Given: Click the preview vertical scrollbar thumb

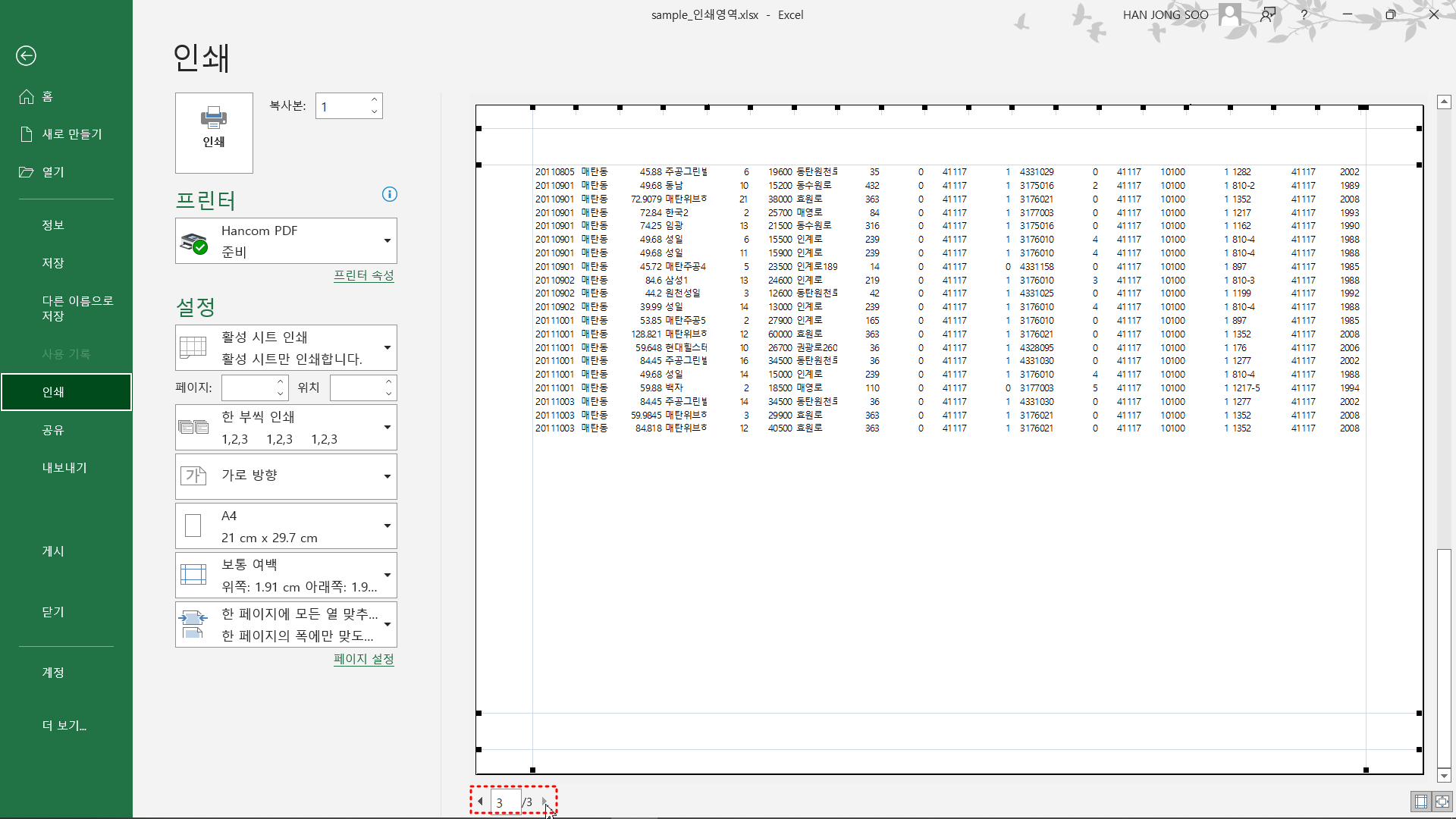Looking at the screenshot, I should pos(1444,656).
